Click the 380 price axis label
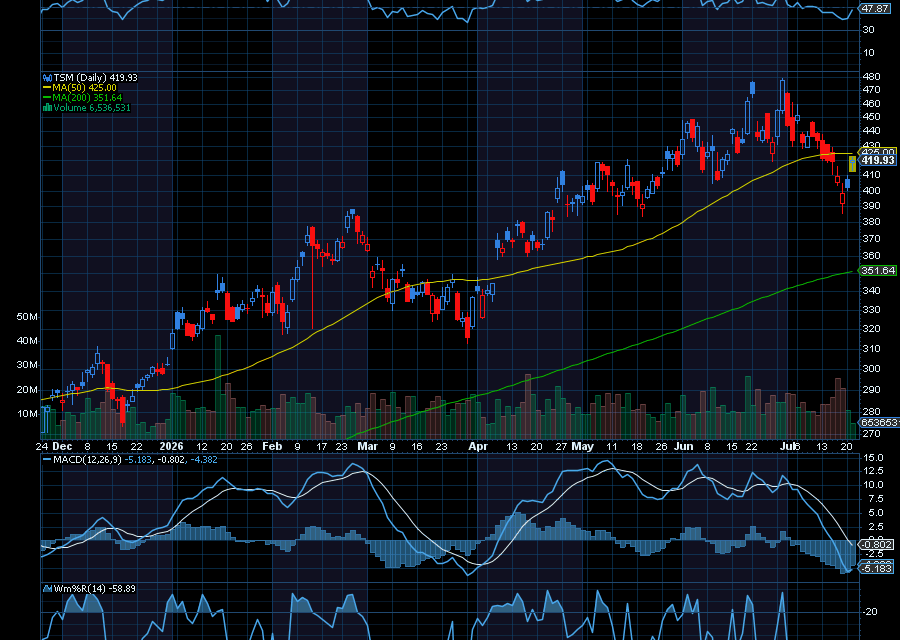Image resolution: width=900 pixels, height=640 pixels. pos(871,221)
